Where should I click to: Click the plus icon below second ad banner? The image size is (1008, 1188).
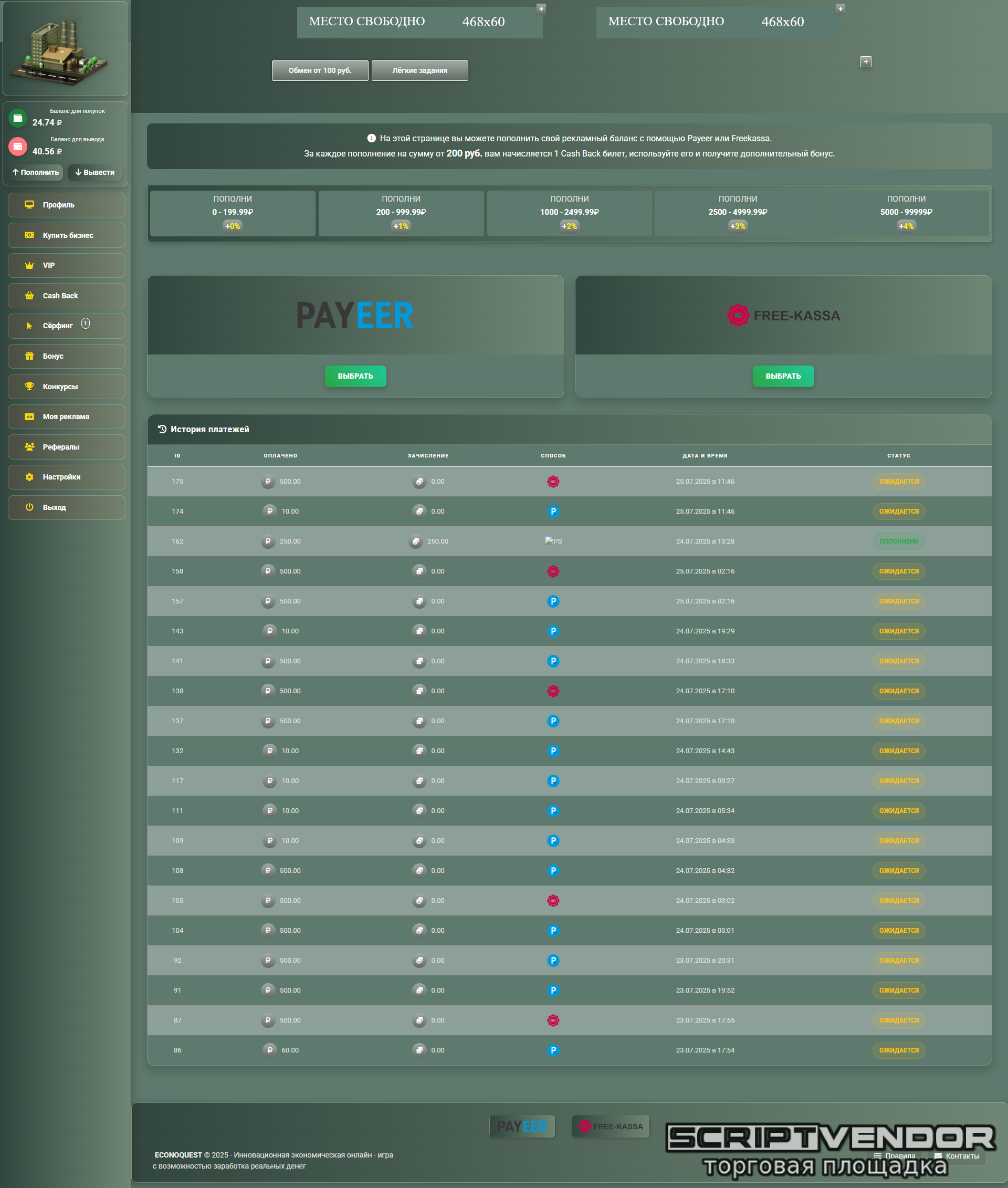pos(865,62)
